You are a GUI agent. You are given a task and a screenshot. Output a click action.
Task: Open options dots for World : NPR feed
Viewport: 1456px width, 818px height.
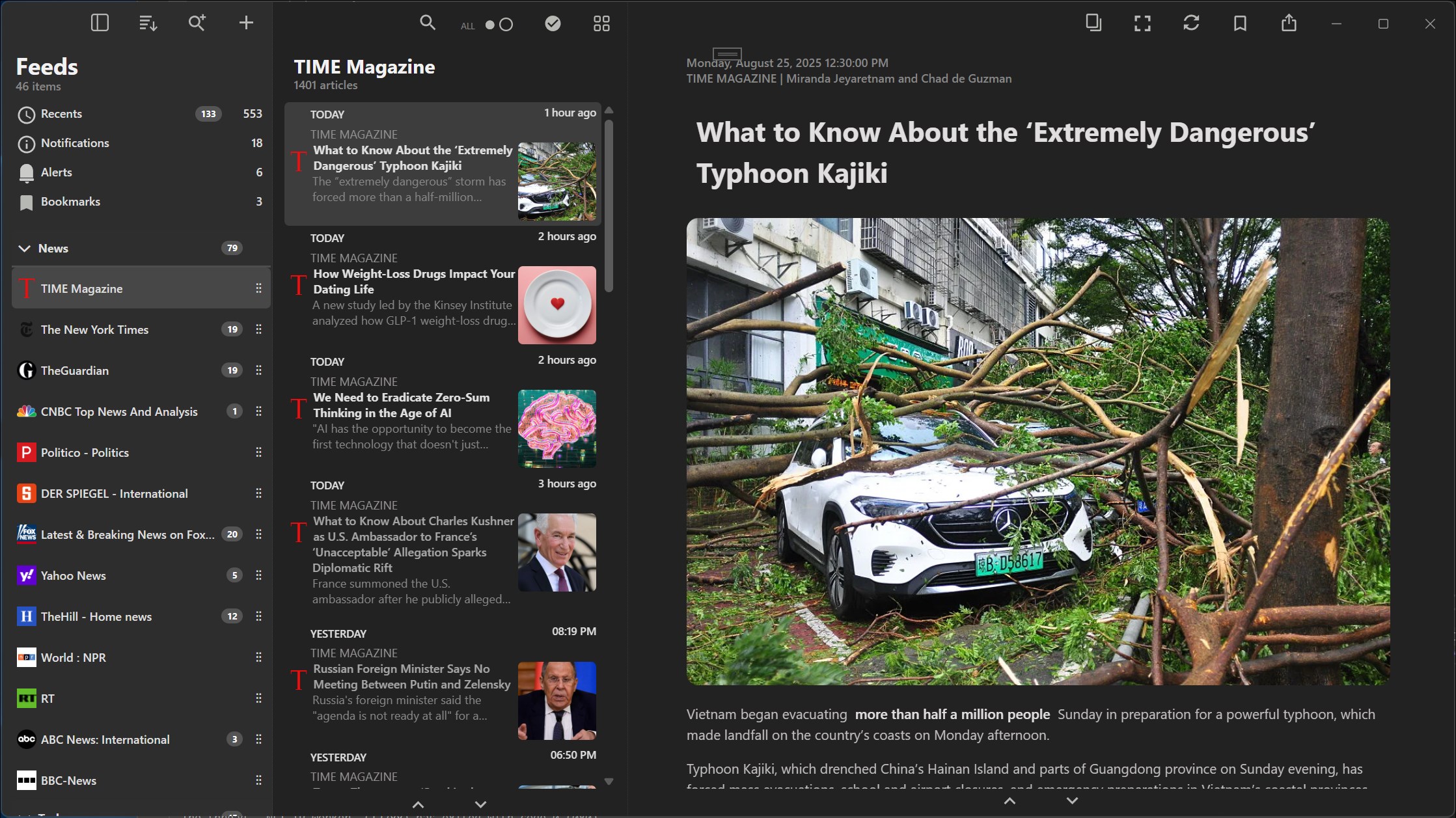point(258,657)
